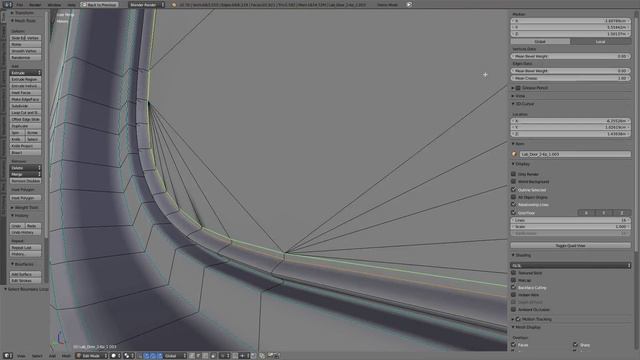Toggle snap during transform
This screenshot has height=360, width=640.
coord(236,356)
